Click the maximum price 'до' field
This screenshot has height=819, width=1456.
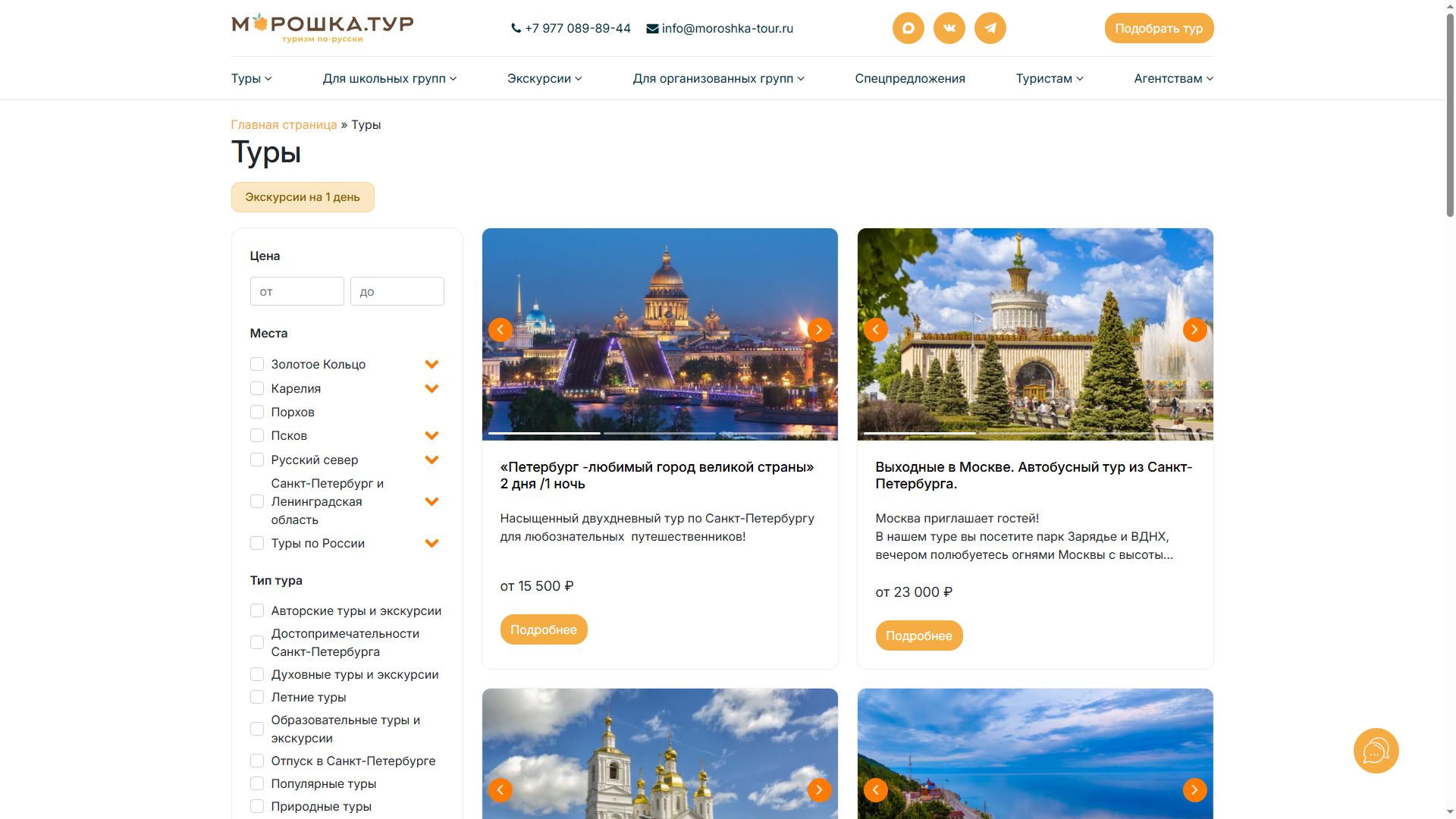click(397, 291)
